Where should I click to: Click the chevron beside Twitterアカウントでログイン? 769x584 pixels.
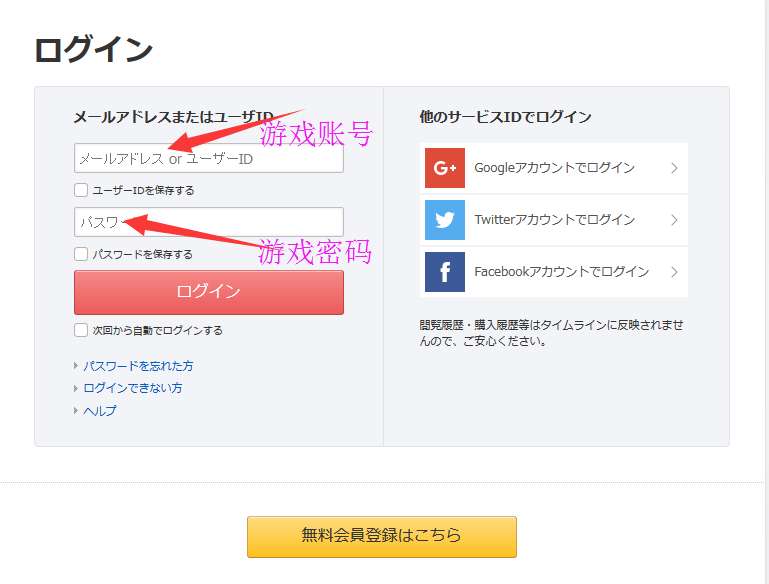click(x=674, y=220)
